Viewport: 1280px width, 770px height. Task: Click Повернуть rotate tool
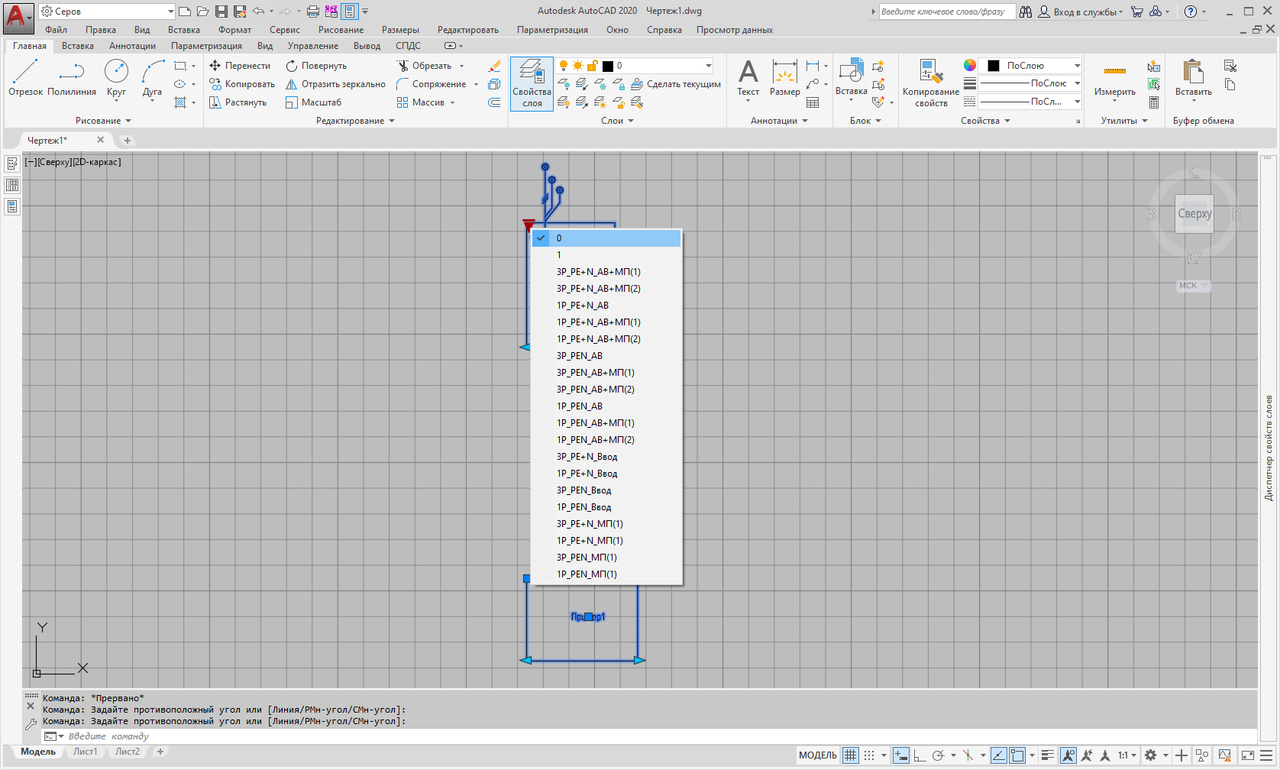(x=316, y=65)
